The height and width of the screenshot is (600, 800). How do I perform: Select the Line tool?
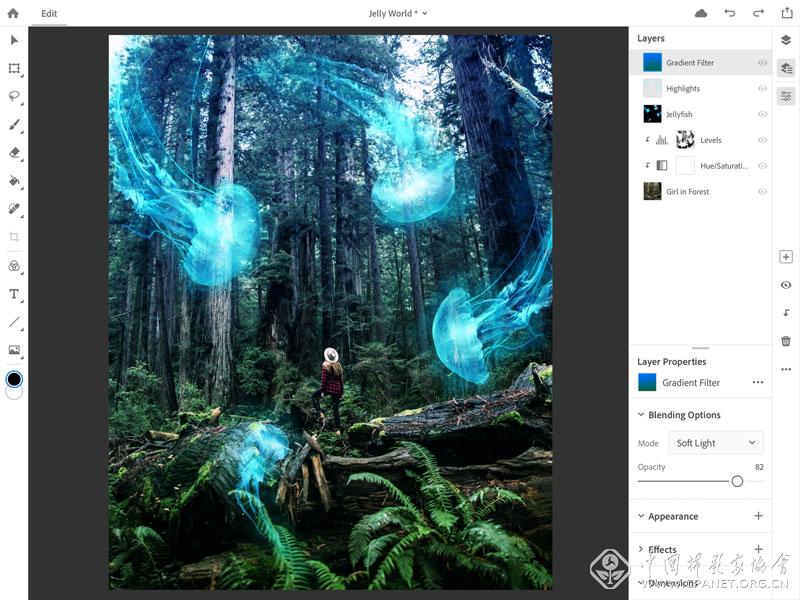14,322
